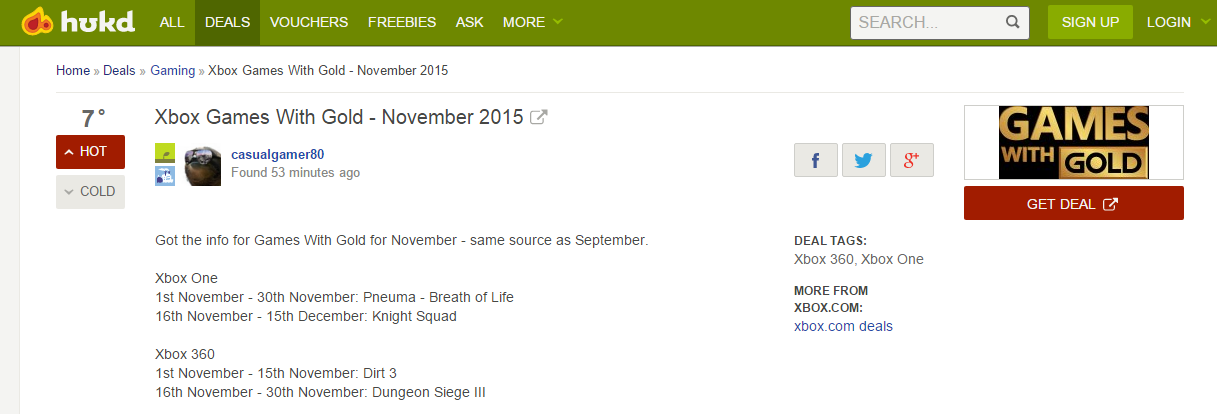Expand the MORE menu

pyautogui.click(x=533, y=22)
